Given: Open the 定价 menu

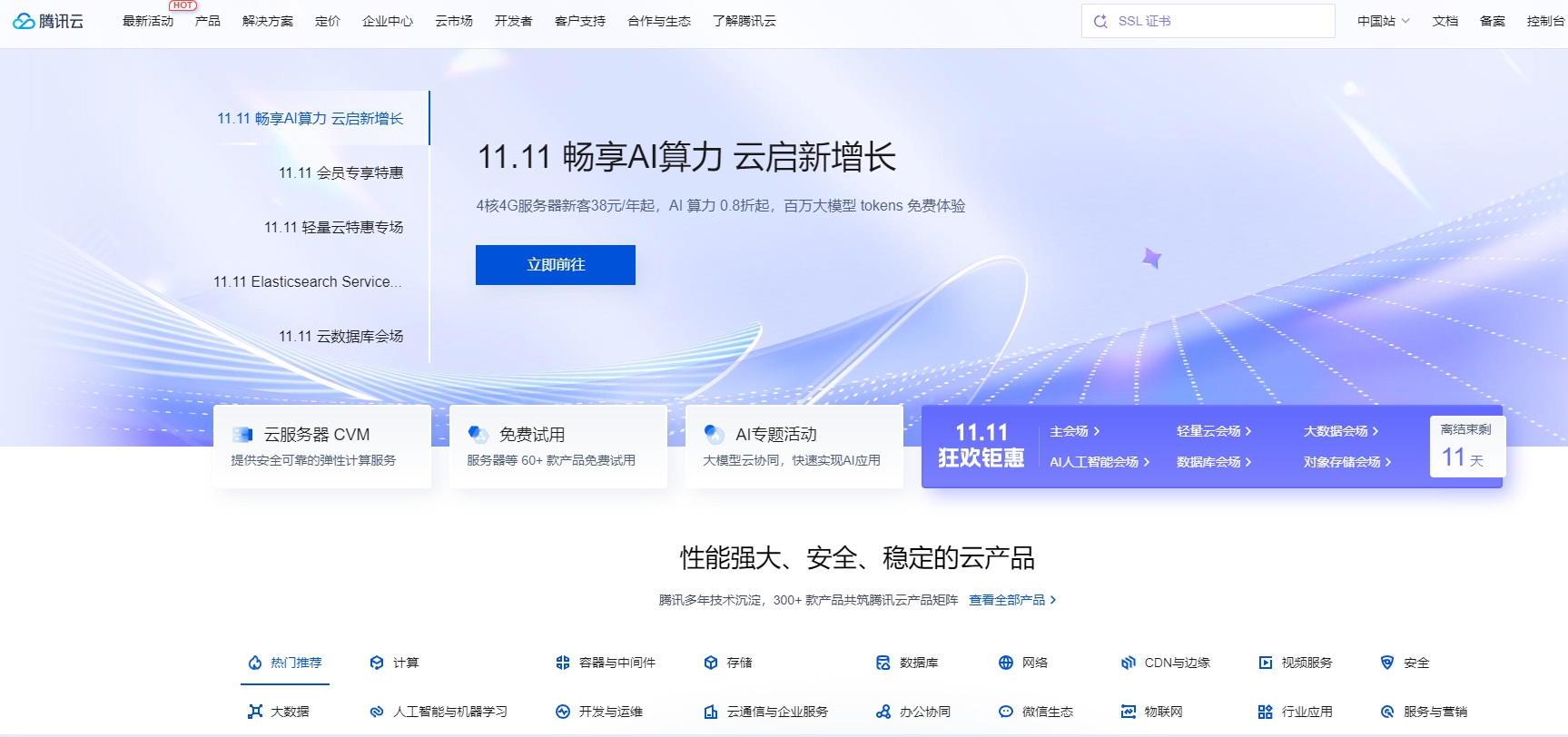Looking at the screenshot, I should click(328, 21).
